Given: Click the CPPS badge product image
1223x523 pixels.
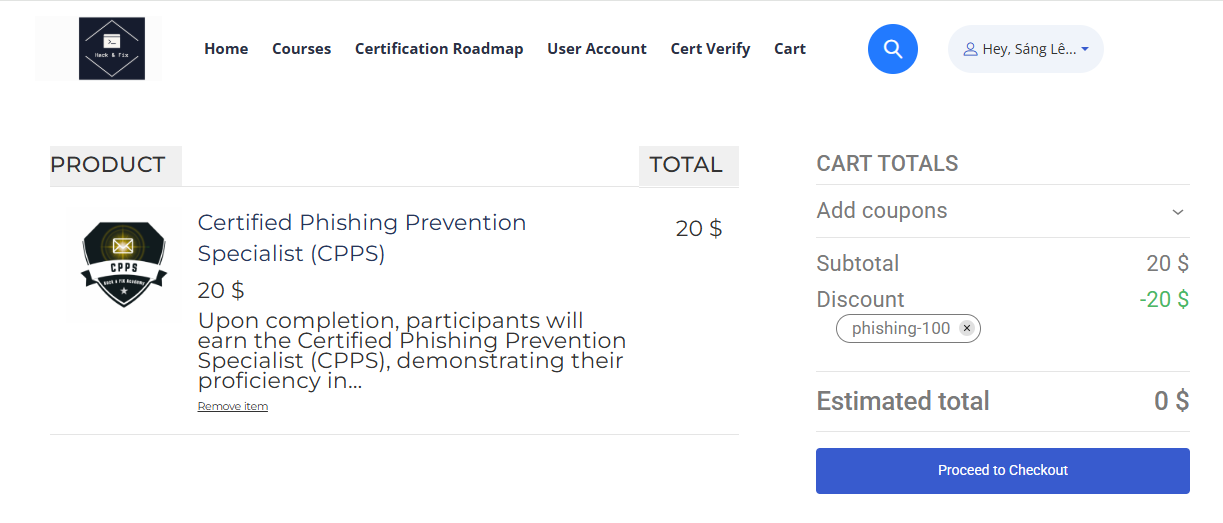Looking at the screenshot, I should point(123,265).
